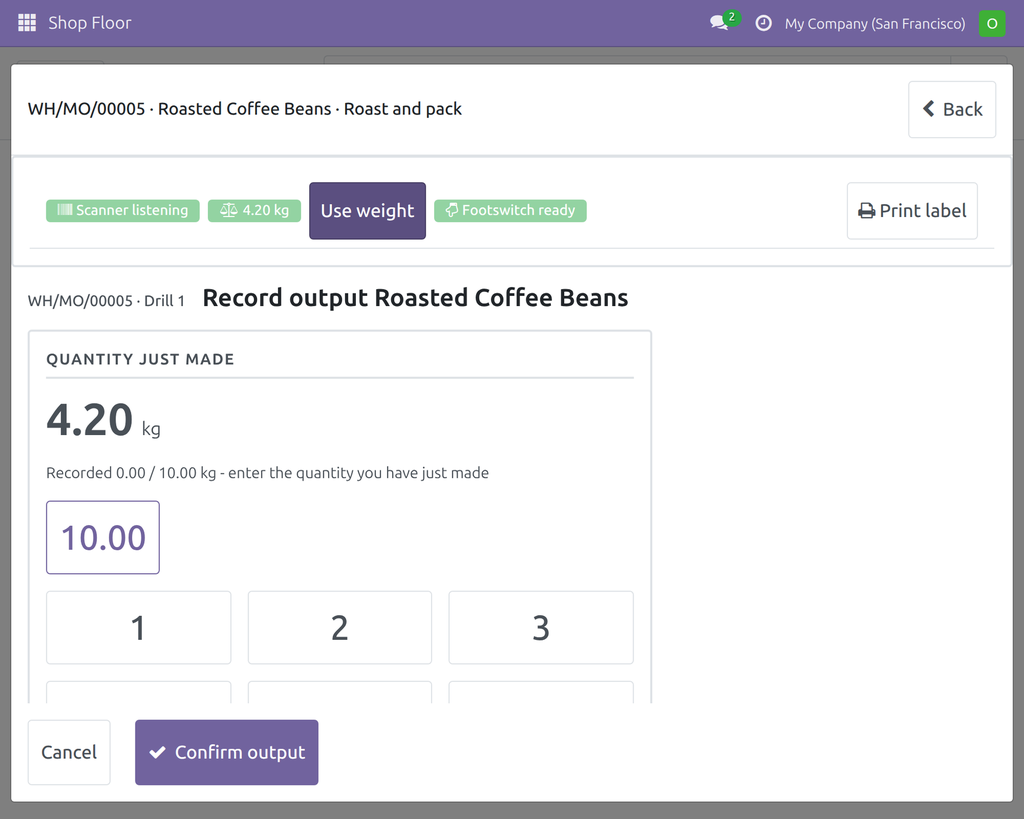Viewport: 1024px width, 819px height.
Task: Tap keypad digit 3
Action: coord(541,628)
